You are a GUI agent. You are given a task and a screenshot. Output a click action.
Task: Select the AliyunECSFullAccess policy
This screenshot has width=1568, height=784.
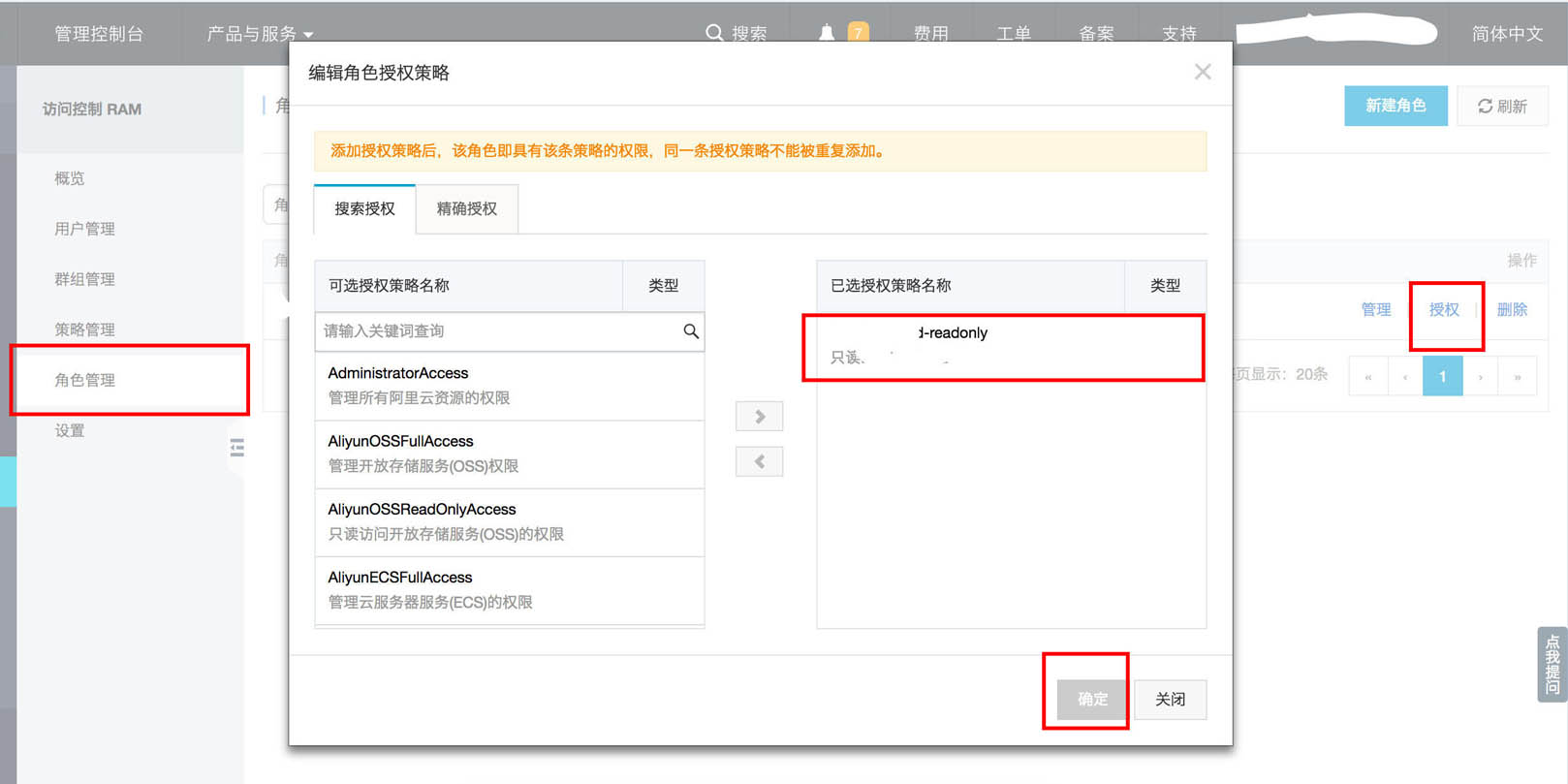510,590
